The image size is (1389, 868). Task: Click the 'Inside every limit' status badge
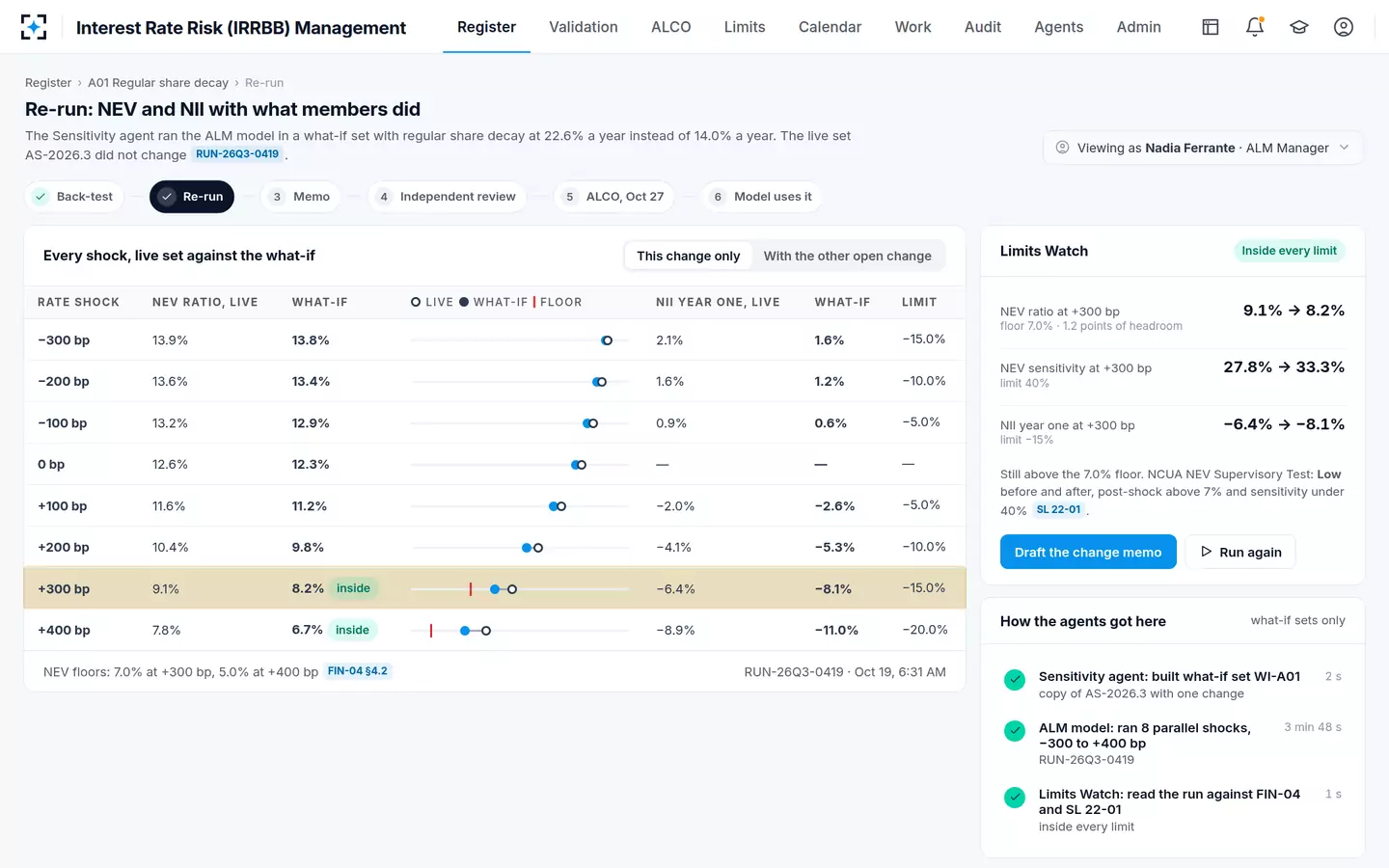1290,251
